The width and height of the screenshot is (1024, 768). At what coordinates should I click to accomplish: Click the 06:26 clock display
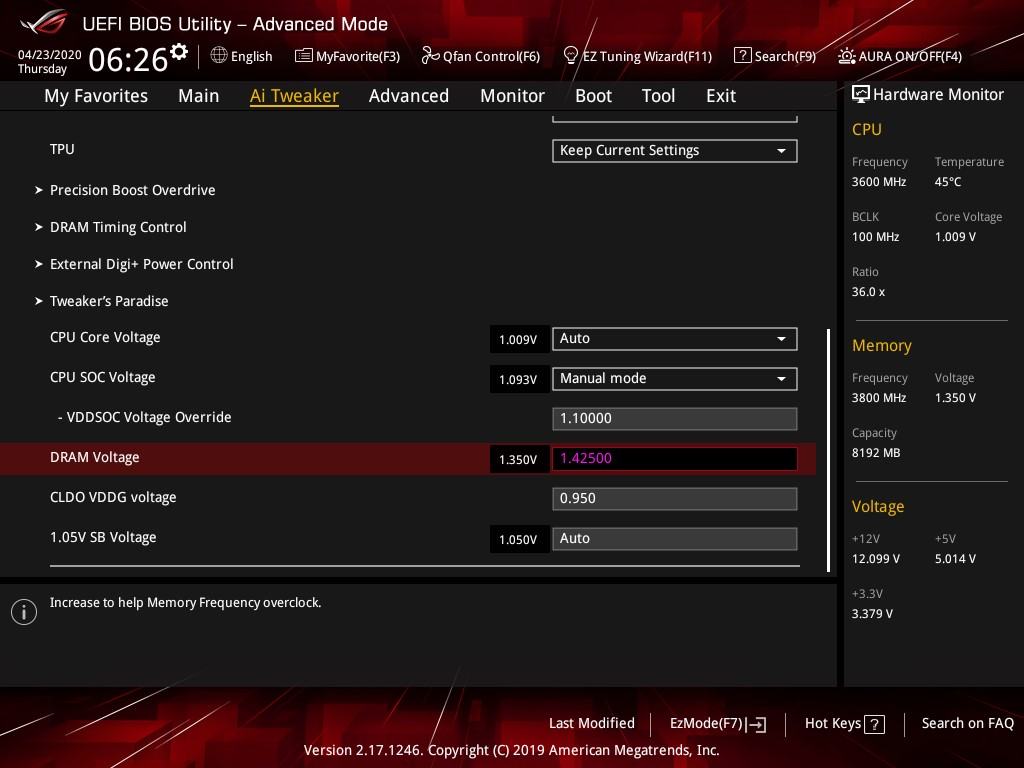point(128,60)
